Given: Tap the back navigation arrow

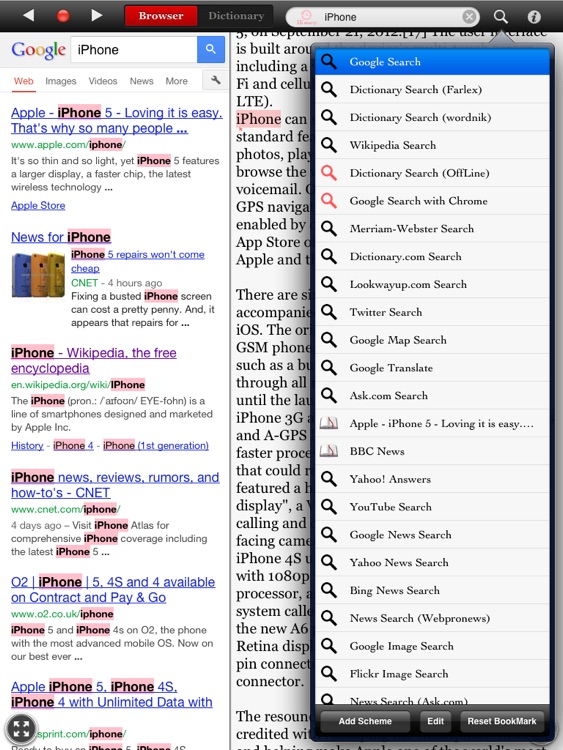Looking at the screenshot, I should click(29, 15).
